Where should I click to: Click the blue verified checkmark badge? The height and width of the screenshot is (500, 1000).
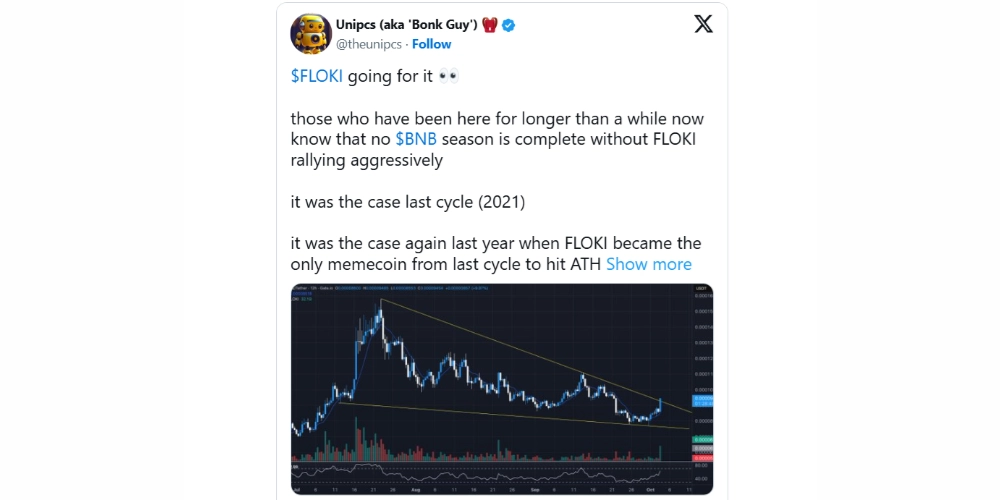point(509,25)
